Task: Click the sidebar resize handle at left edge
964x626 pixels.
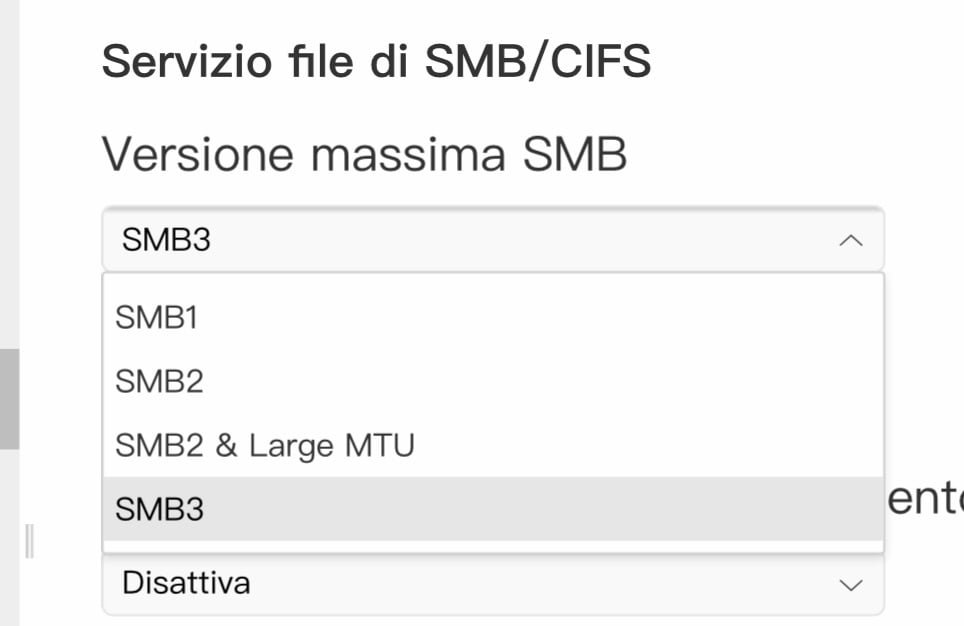Action: [x=29, y=541]
